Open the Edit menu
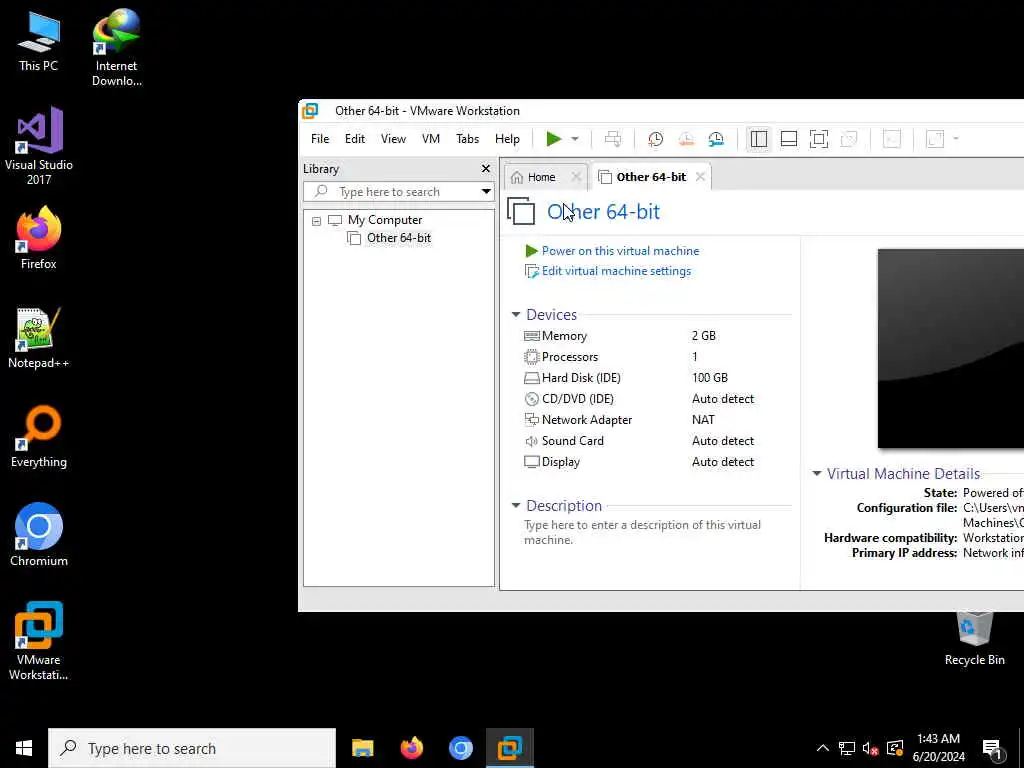The width and height of the screenshot is (1024, 768). pyautogui.click(x=355, y=138)
